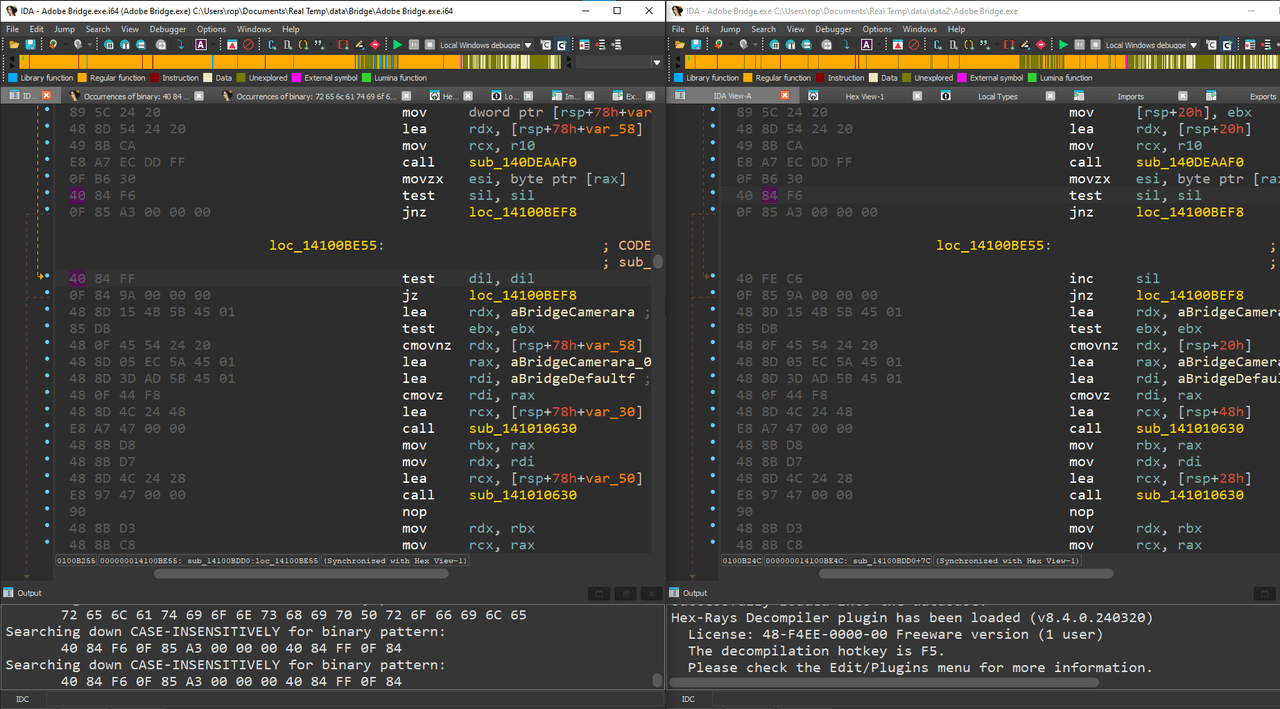
Task: Click the External symbol magenta swatch in right legend
Action: pos(962,77)
